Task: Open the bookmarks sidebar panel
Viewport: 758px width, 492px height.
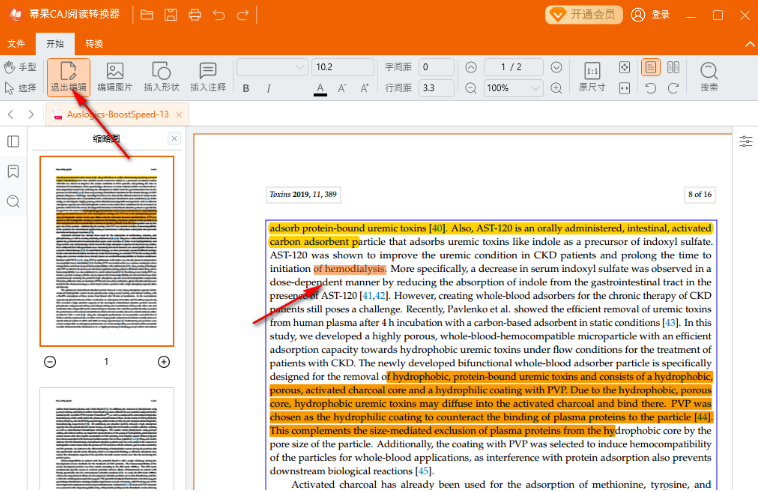Action: coord(13,172)
